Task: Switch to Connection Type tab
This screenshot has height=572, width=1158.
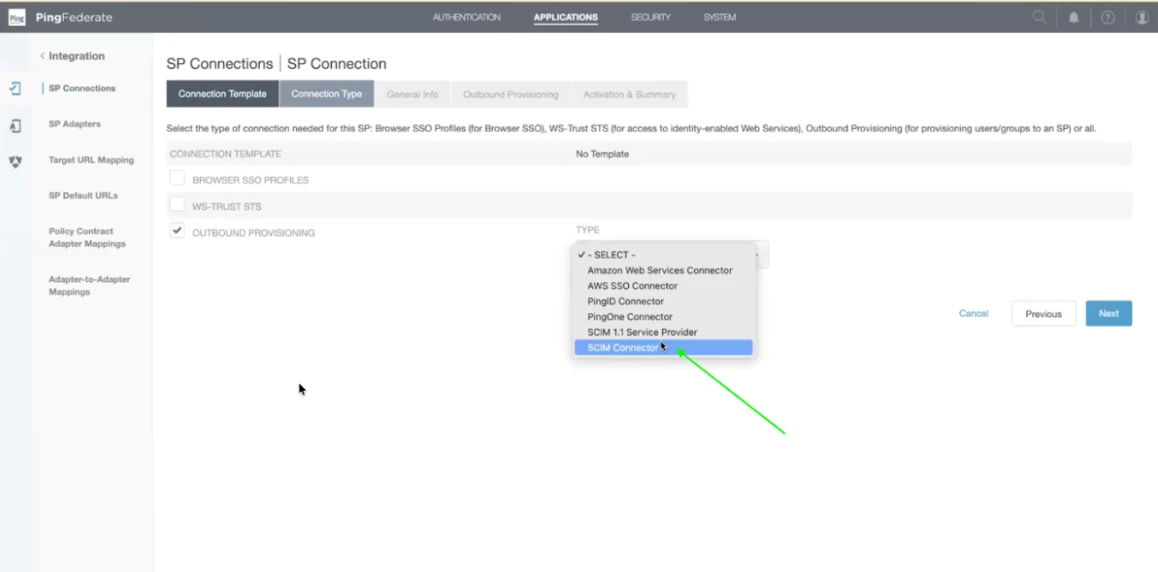Action: [326, 94]
